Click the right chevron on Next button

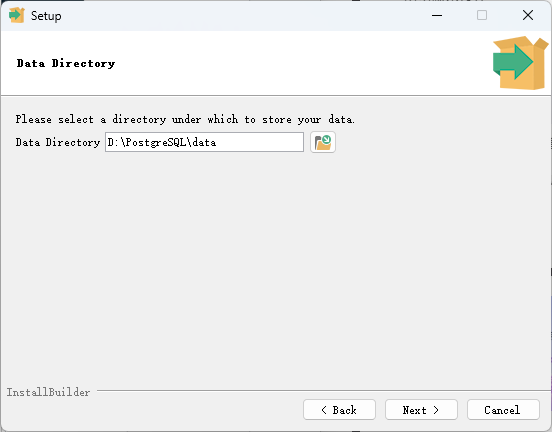[436, 410]
